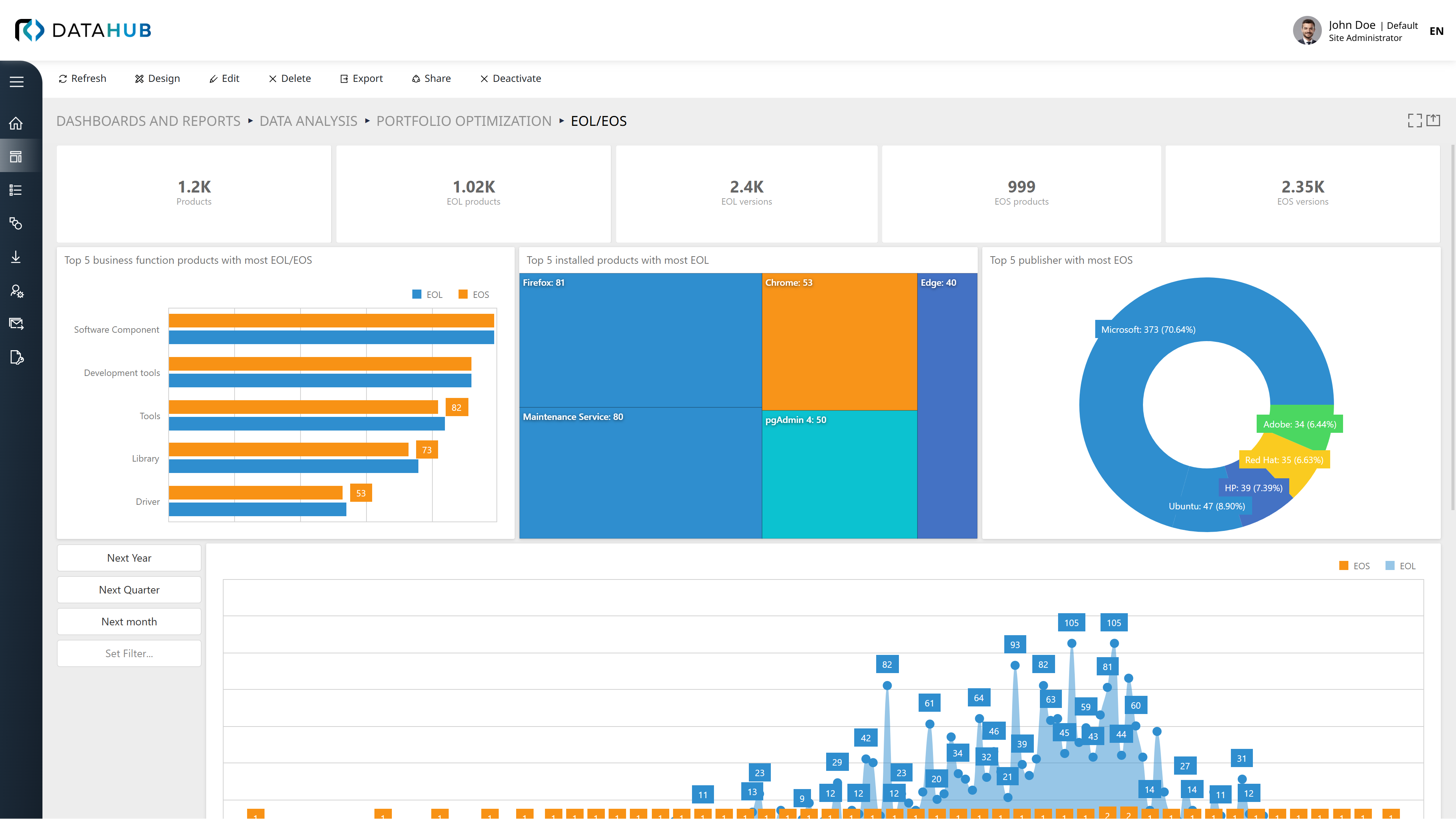Open user settings sidebar icon

point(16,291)
